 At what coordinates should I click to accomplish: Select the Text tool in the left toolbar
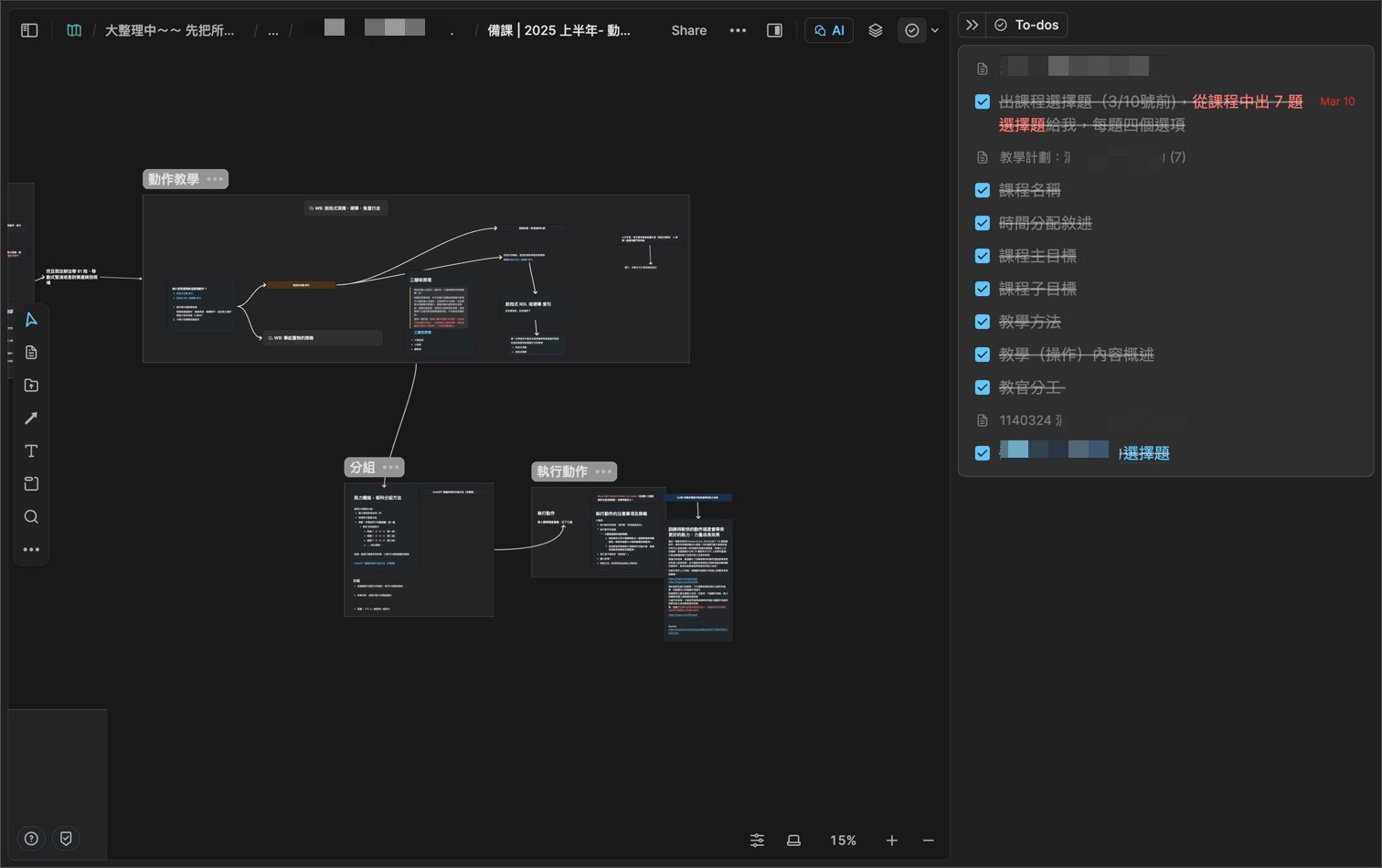[30, 450]
